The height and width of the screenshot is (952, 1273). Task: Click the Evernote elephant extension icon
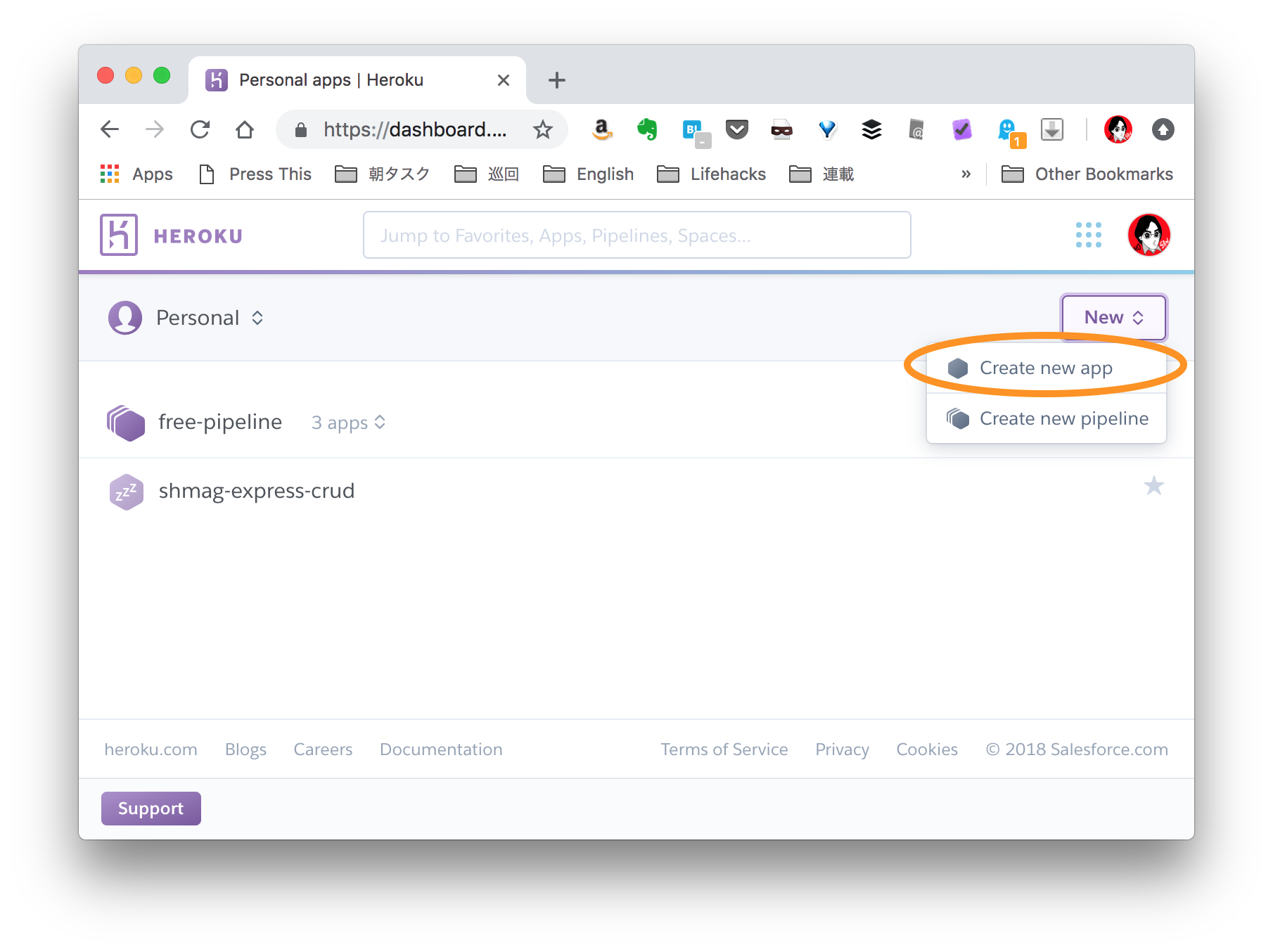647,129
